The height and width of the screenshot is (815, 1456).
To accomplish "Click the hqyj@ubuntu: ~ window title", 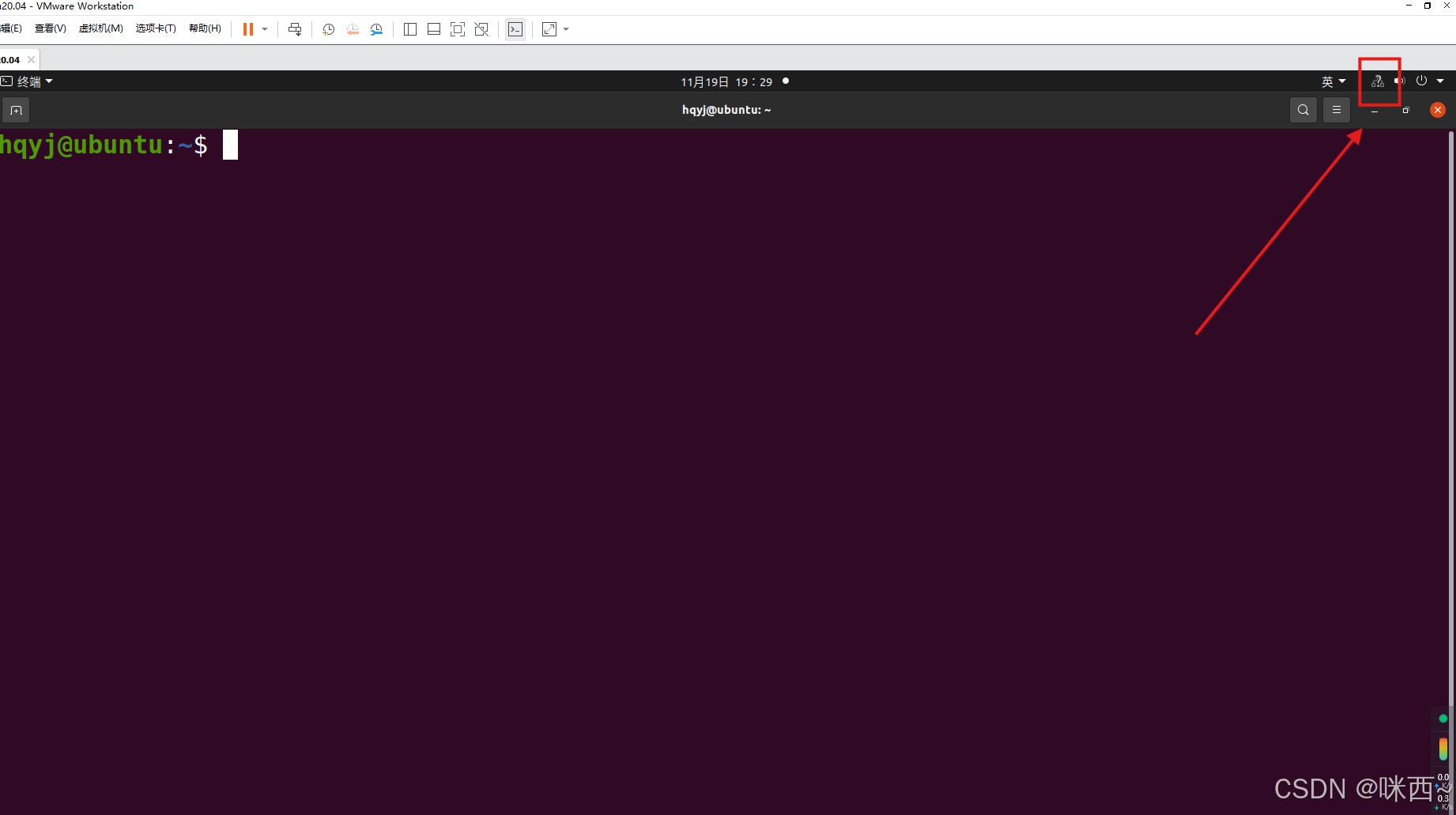I will tap(726, 110).
